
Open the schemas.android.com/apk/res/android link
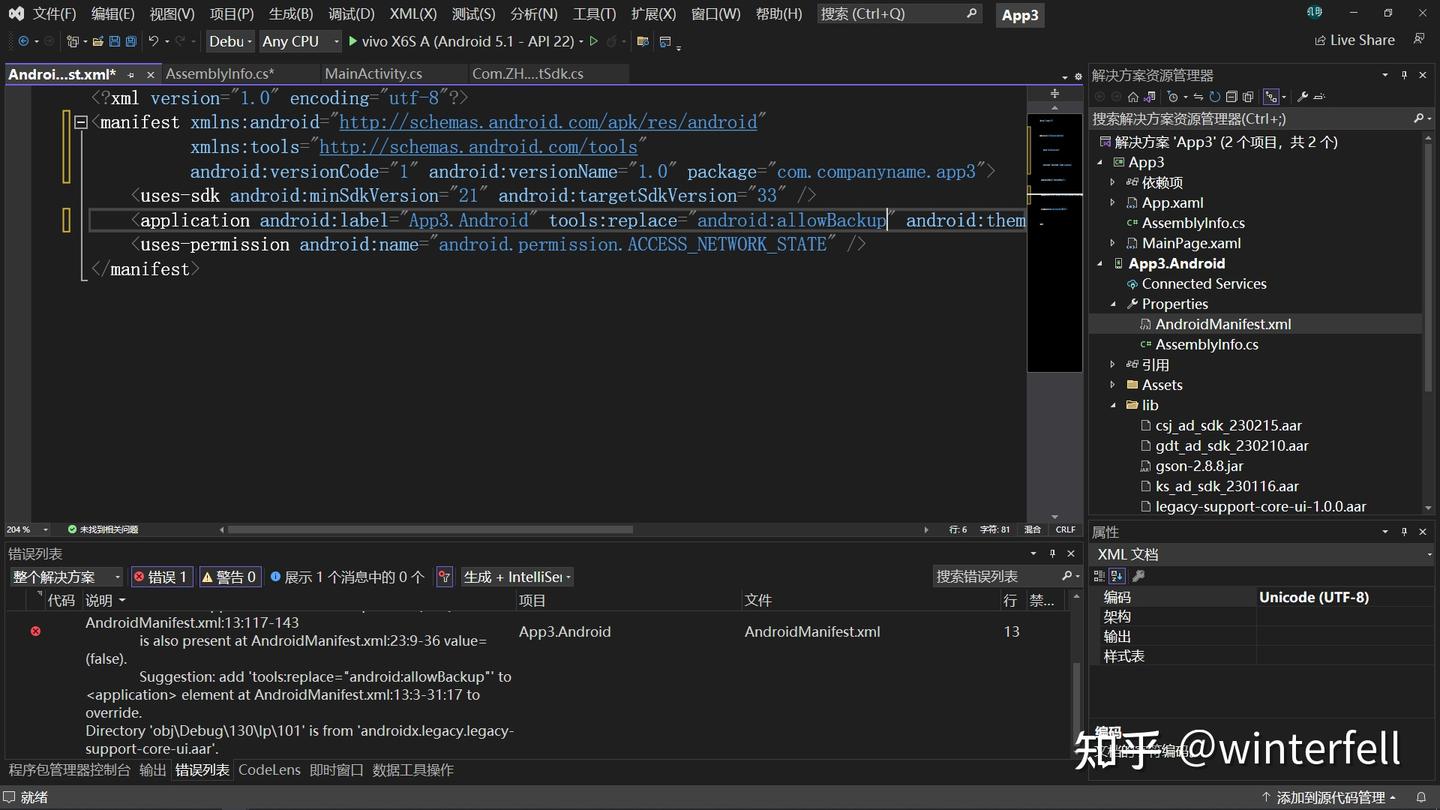click(x=548, y=122)
